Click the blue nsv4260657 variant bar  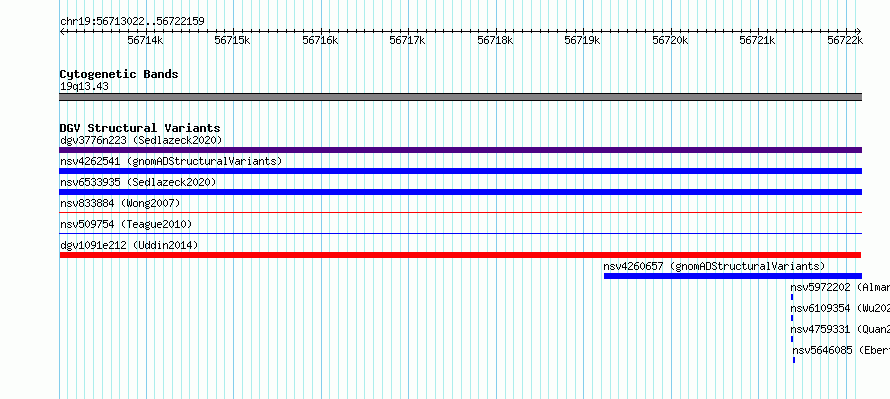[733, 276]
